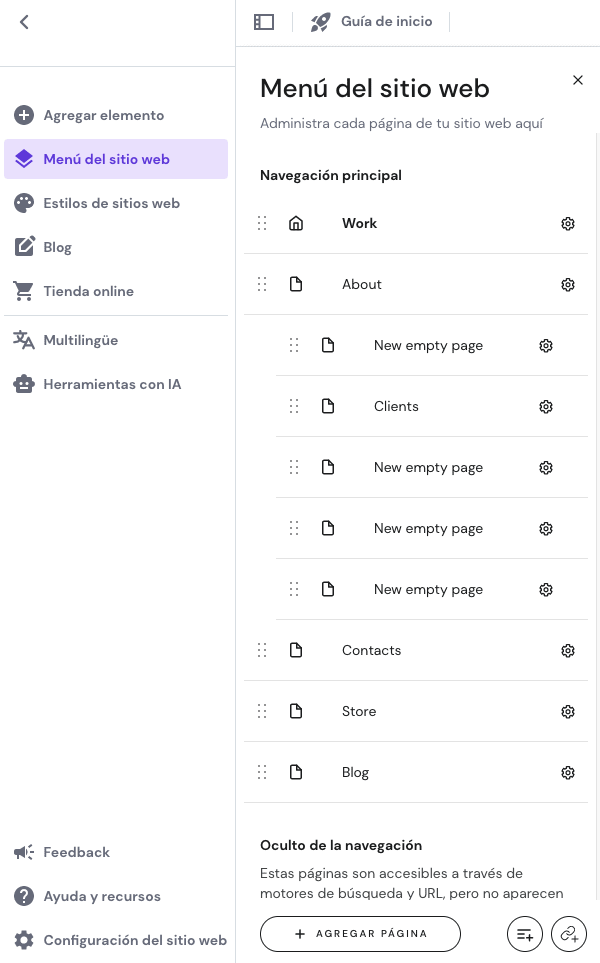Open settings gear for Work page

[567, 224]
